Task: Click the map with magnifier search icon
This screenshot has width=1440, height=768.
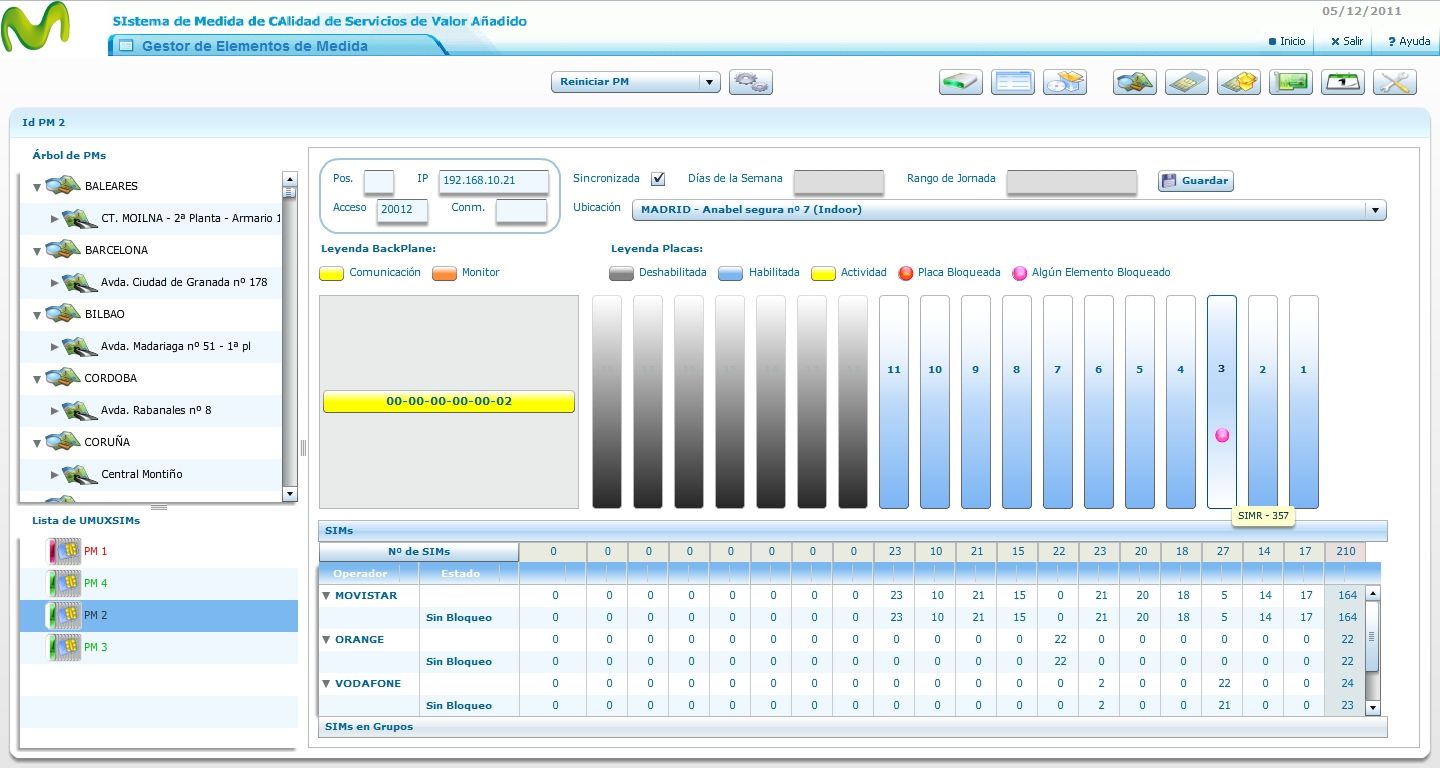Action: pyautogui.click(x=1135, y=82)
